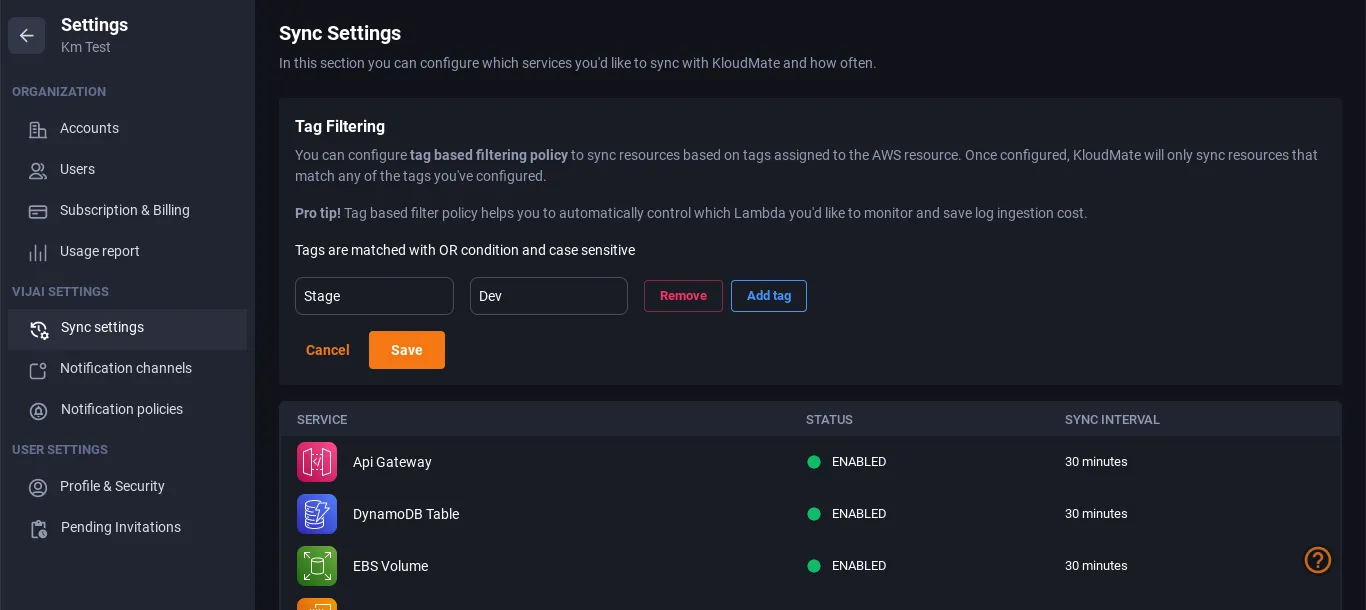Viewport: 1366px width, 610px height.
Task: Go to Users page
Action: (x=127, y=170)
